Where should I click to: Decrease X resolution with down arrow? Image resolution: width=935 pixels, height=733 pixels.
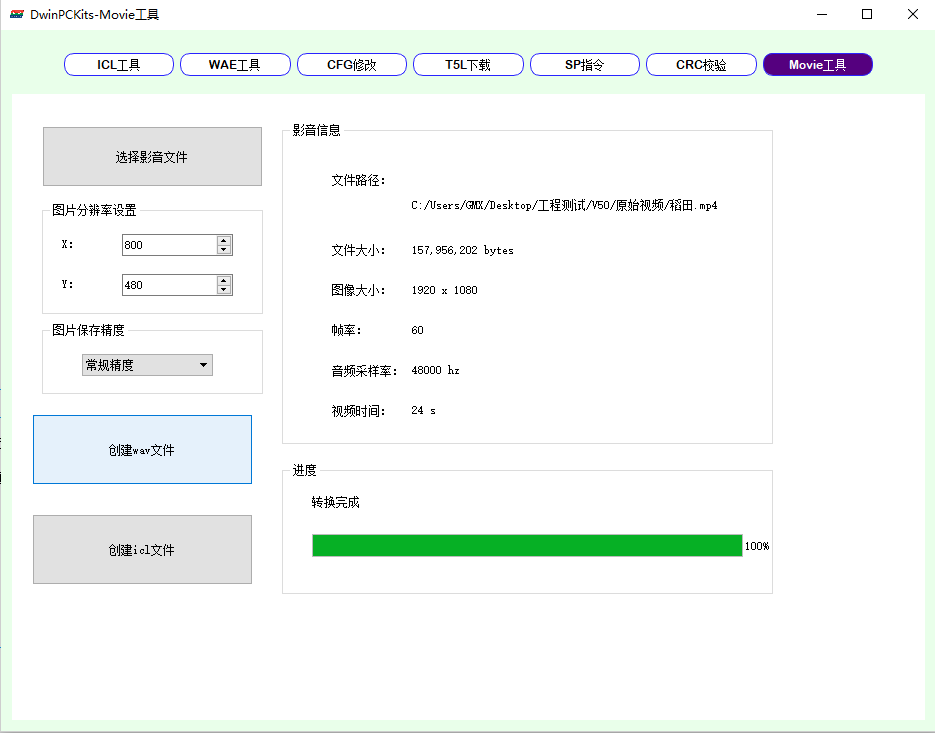coord(224,250)
